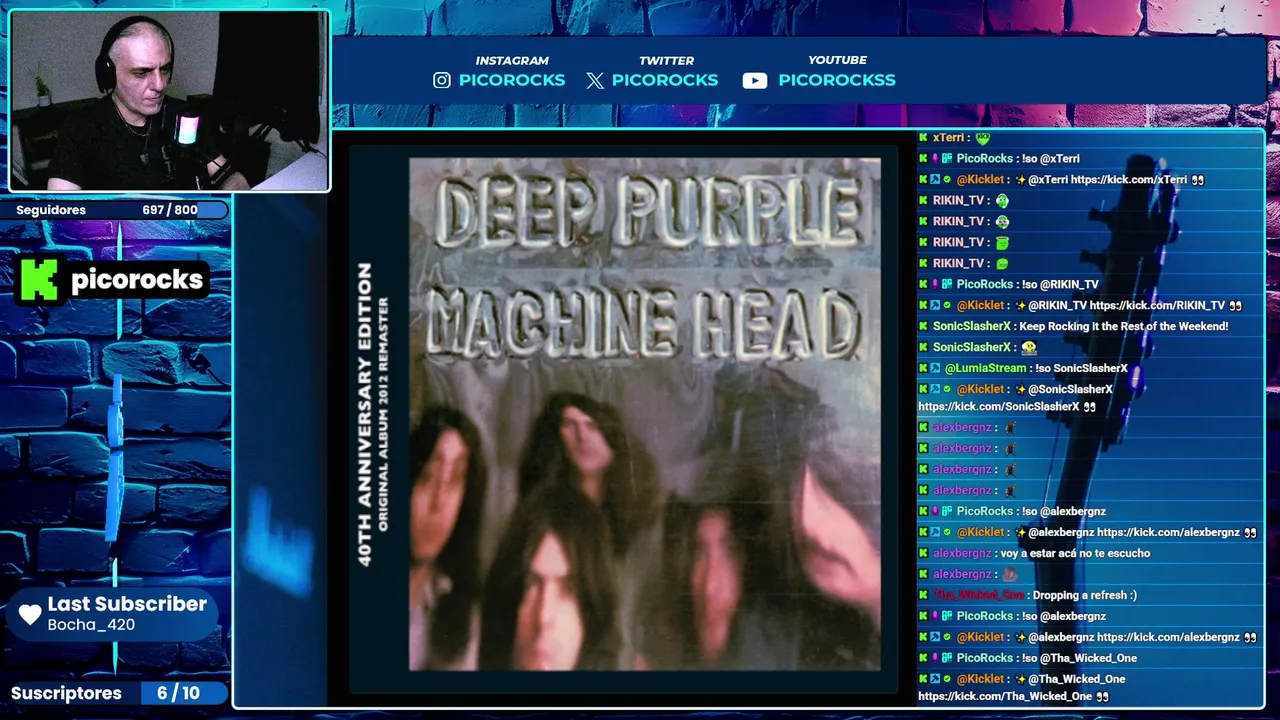Click the sparkle emoji before @SonicSlasherX mention
The height and width of the screenshot is (720, 1280).
point(1021,390)
